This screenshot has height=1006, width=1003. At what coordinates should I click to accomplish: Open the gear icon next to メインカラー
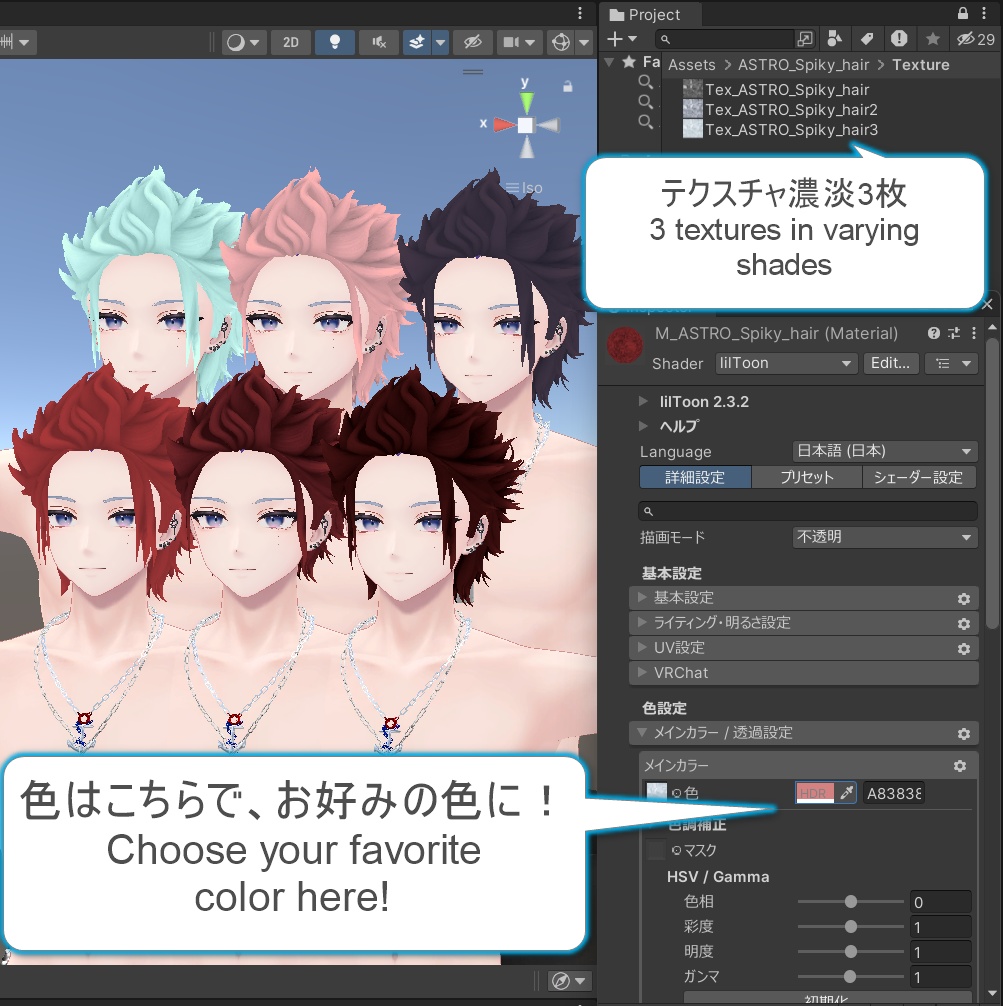[959, 765]
